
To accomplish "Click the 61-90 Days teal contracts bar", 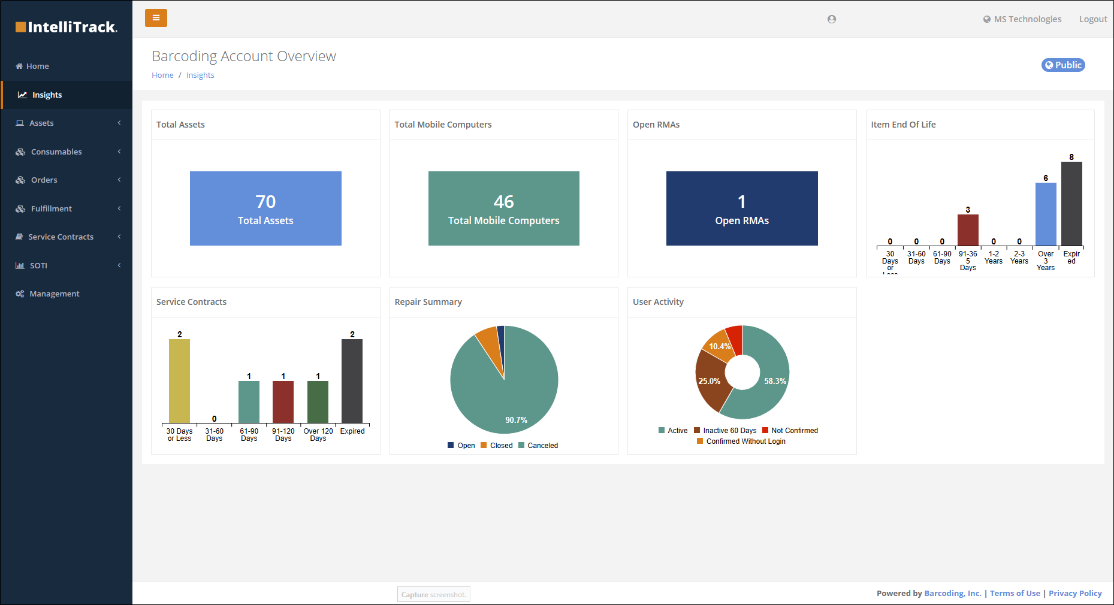I will click(249, 403).
